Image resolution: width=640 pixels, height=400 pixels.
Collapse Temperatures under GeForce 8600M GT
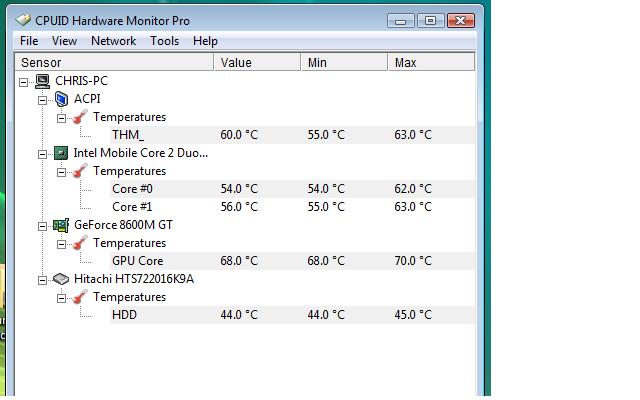coord(61,244)
